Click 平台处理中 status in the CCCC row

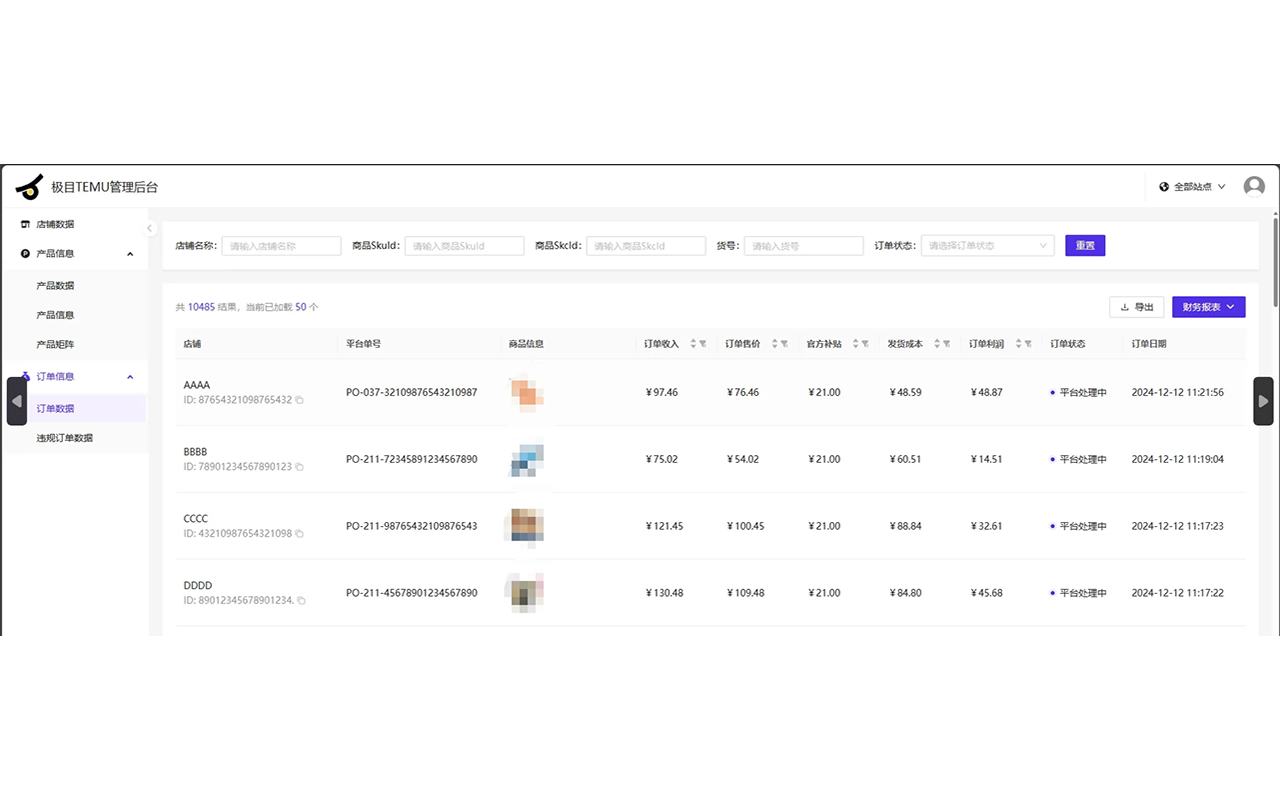[x=1083, y=526]
